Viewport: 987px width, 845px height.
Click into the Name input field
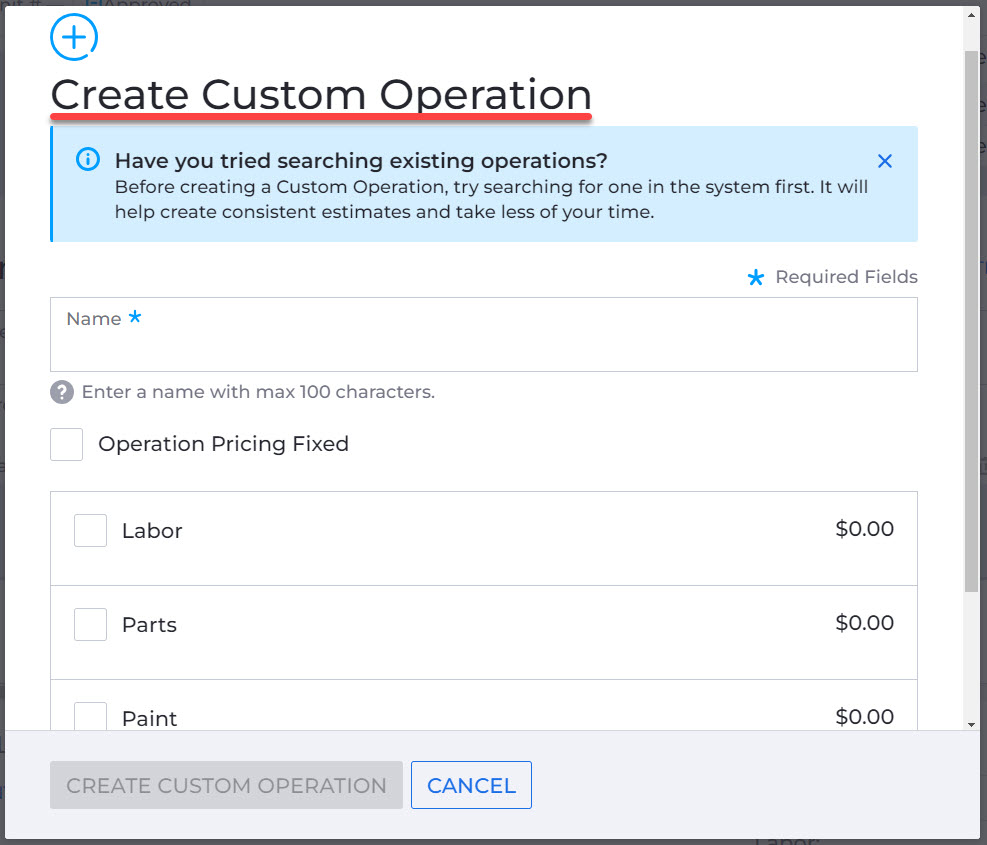(483, 334)
